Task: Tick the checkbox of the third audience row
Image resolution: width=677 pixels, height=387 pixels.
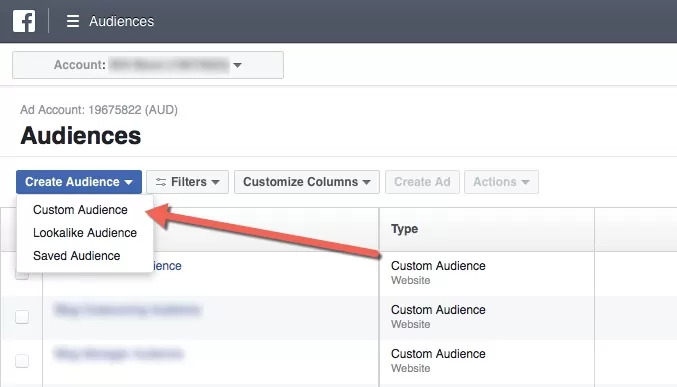Action: point(22,361)
